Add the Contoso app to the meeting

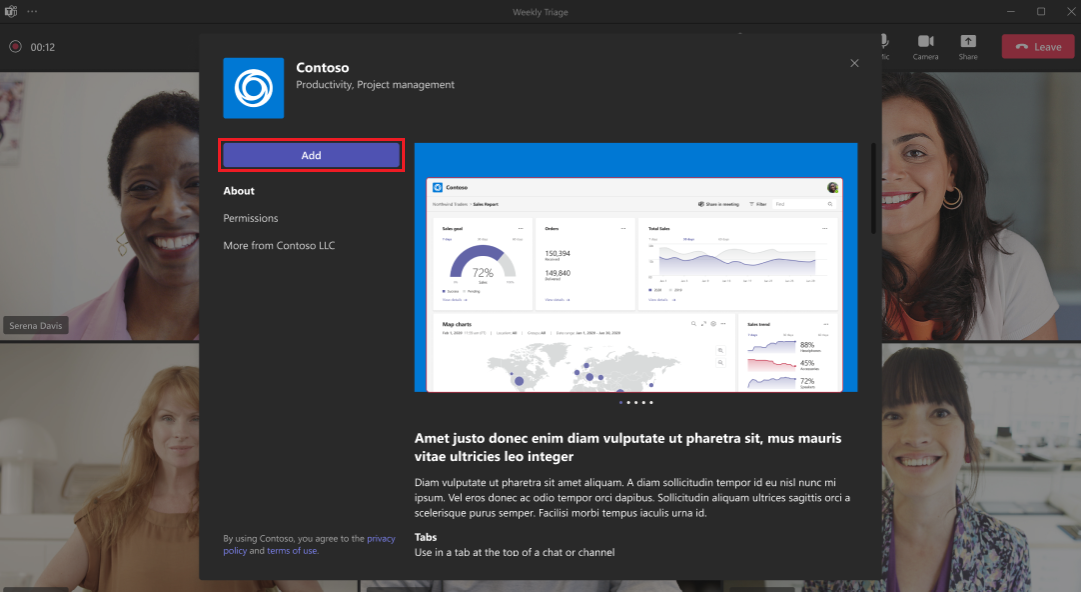click(311, 155)
